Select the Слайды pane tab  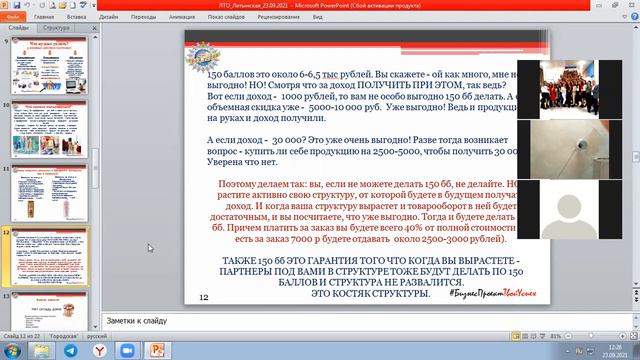[19, 28]
